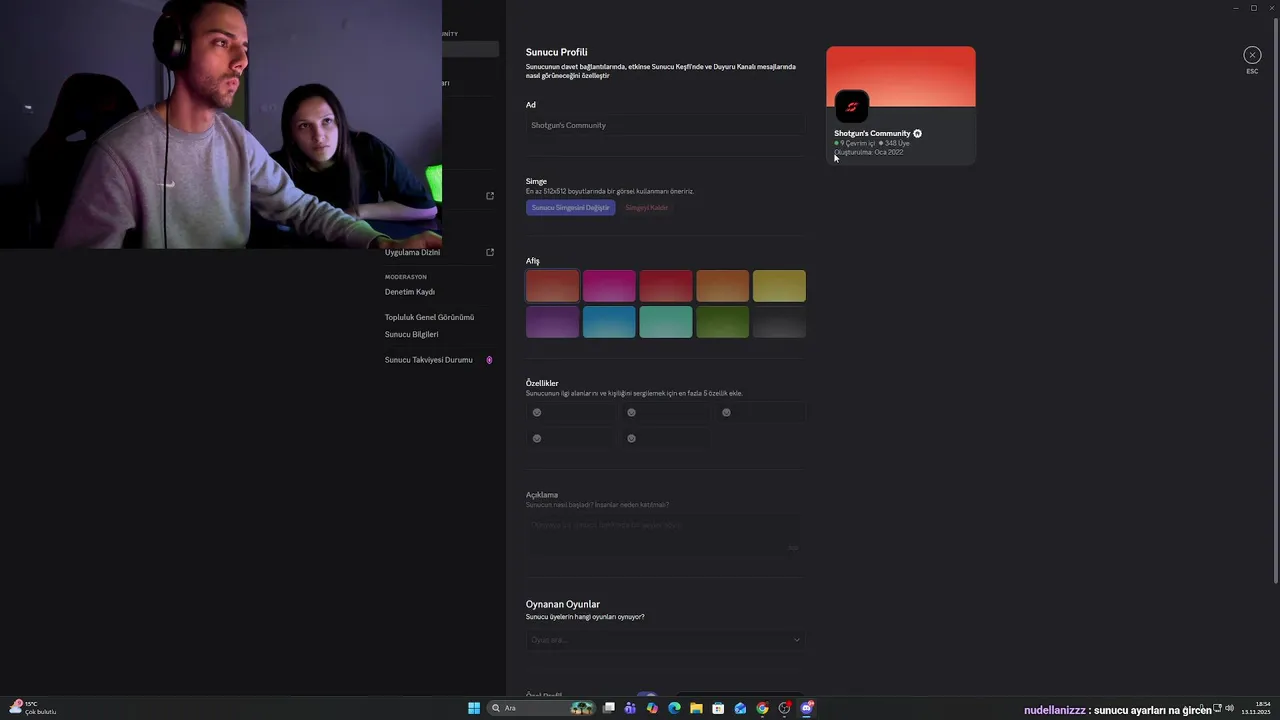This screenshot has height=720, width=1280.
Task: Open the Mail app from the taskbar
Action: click(x=740, y=708)
